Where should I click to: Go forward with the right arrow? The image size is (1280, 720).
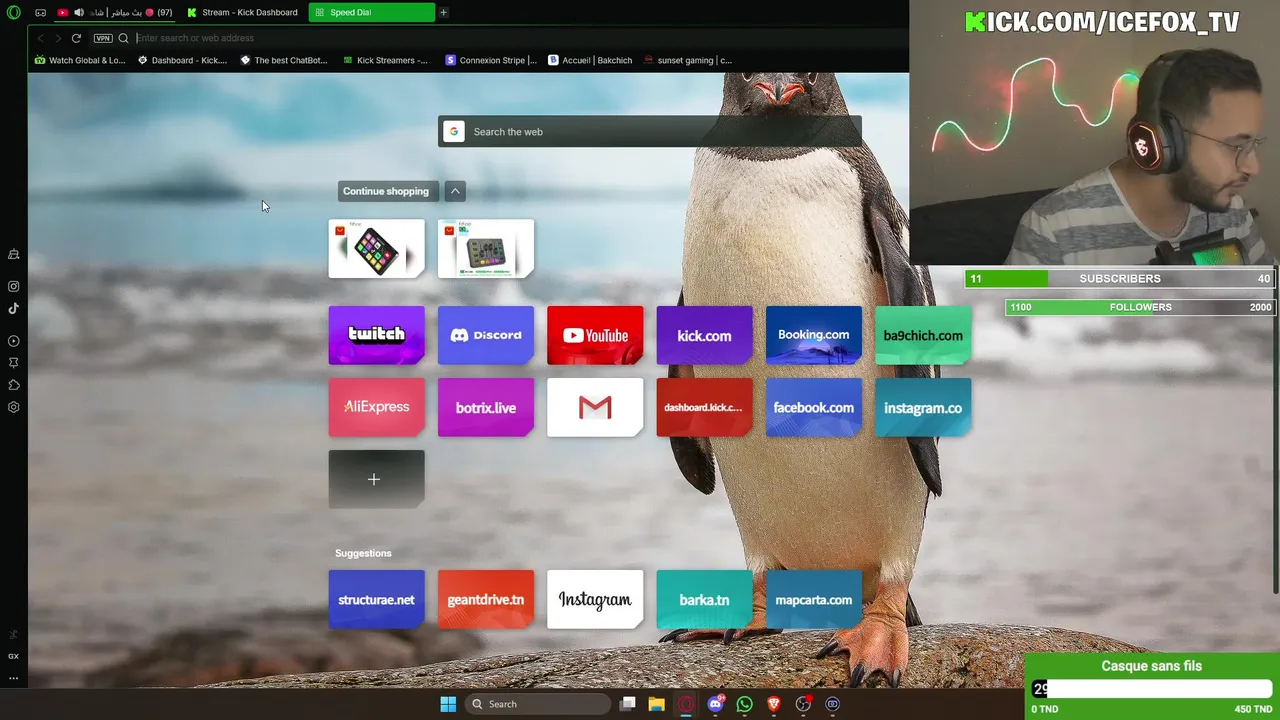(58, 38)
